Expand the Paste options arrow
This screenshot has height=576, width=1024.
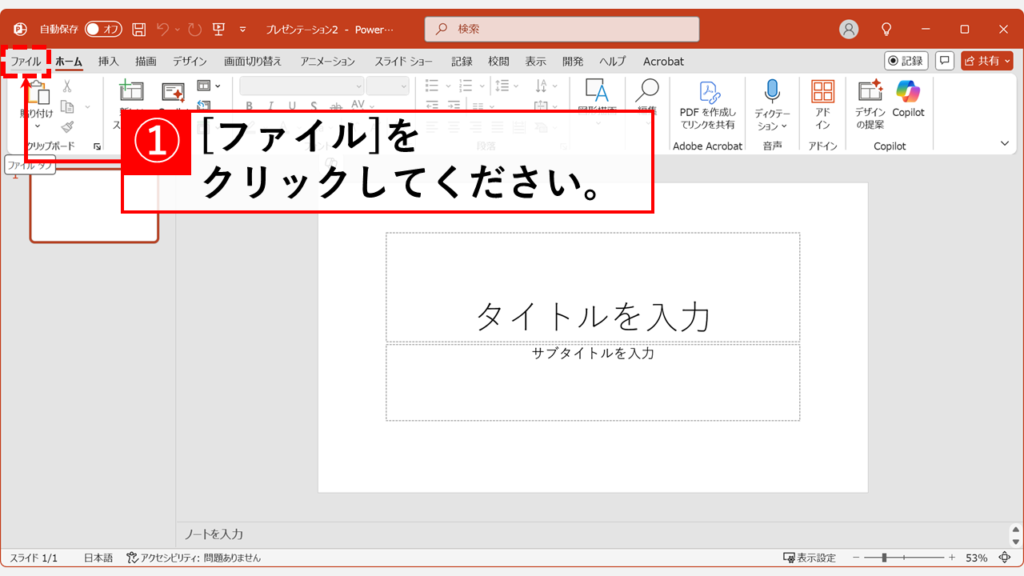point(37,126)
